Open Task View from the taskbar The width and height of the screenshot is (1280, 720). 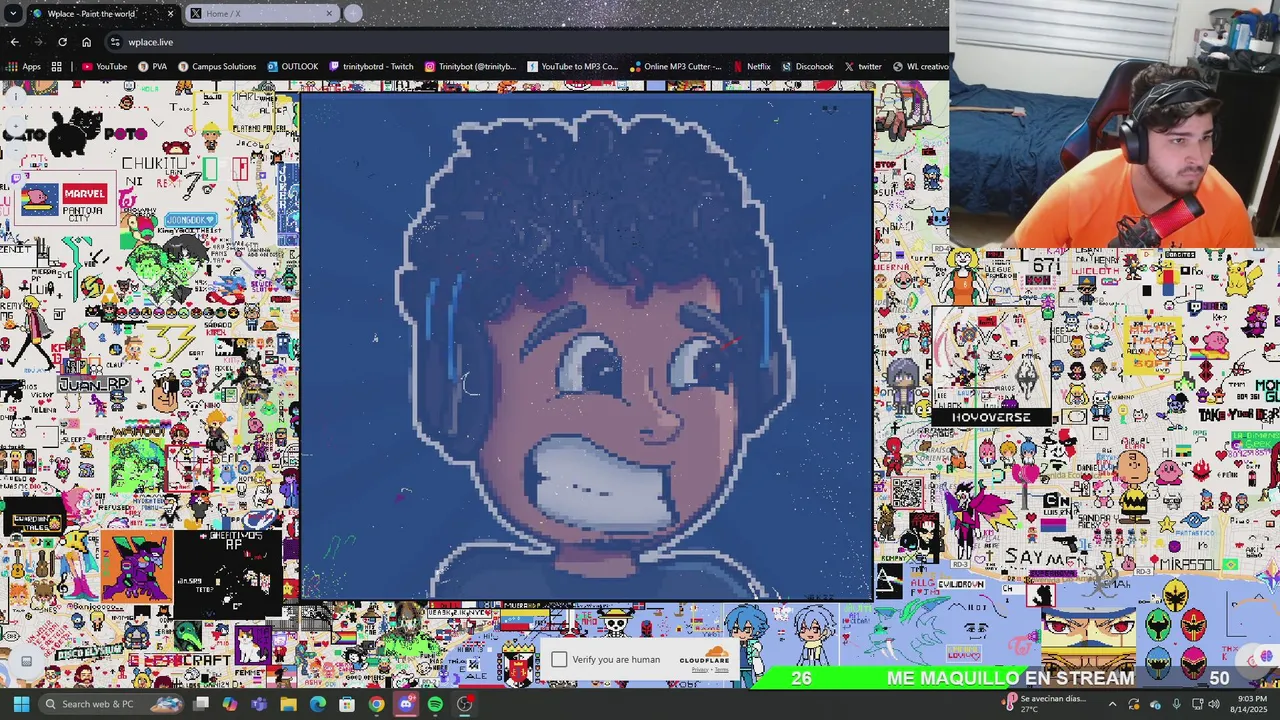pyautogui.click(x=201, y=704)
